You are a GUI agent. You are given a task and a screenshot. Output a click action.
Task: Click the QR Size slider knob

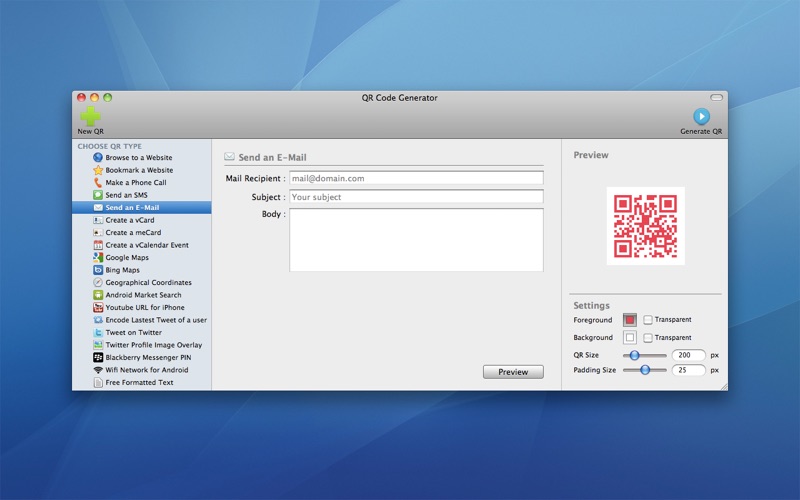634,355
